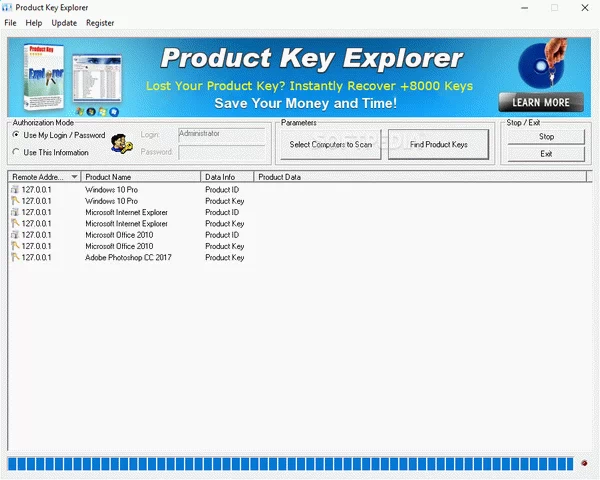Screen dimensions: 600x480
Task: Select 'Microsoft Internet Explorer' name in Product ID row
Action: (x=126, y=212)
